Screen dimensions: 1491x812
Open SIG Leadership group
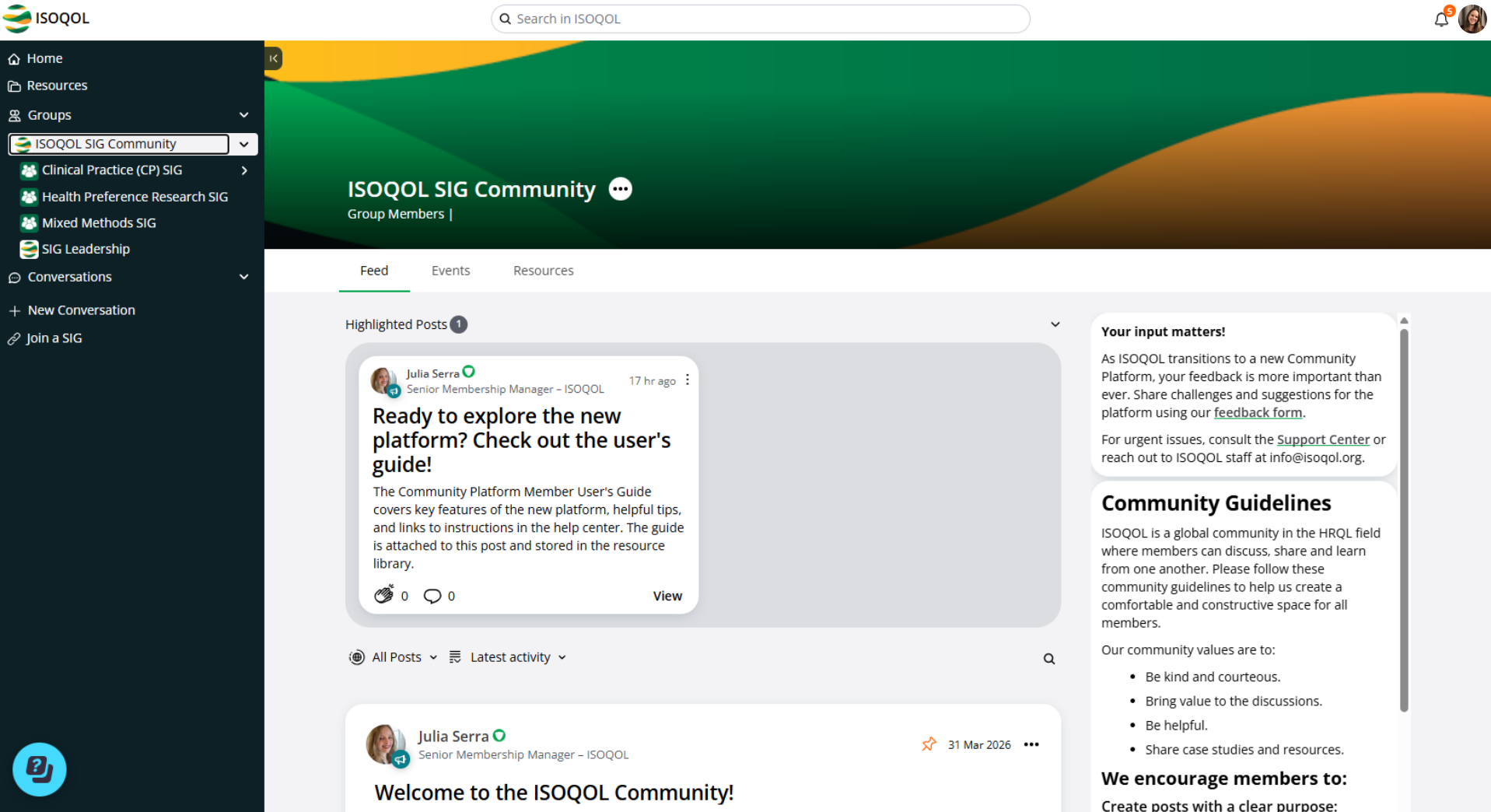pos(86,249)
